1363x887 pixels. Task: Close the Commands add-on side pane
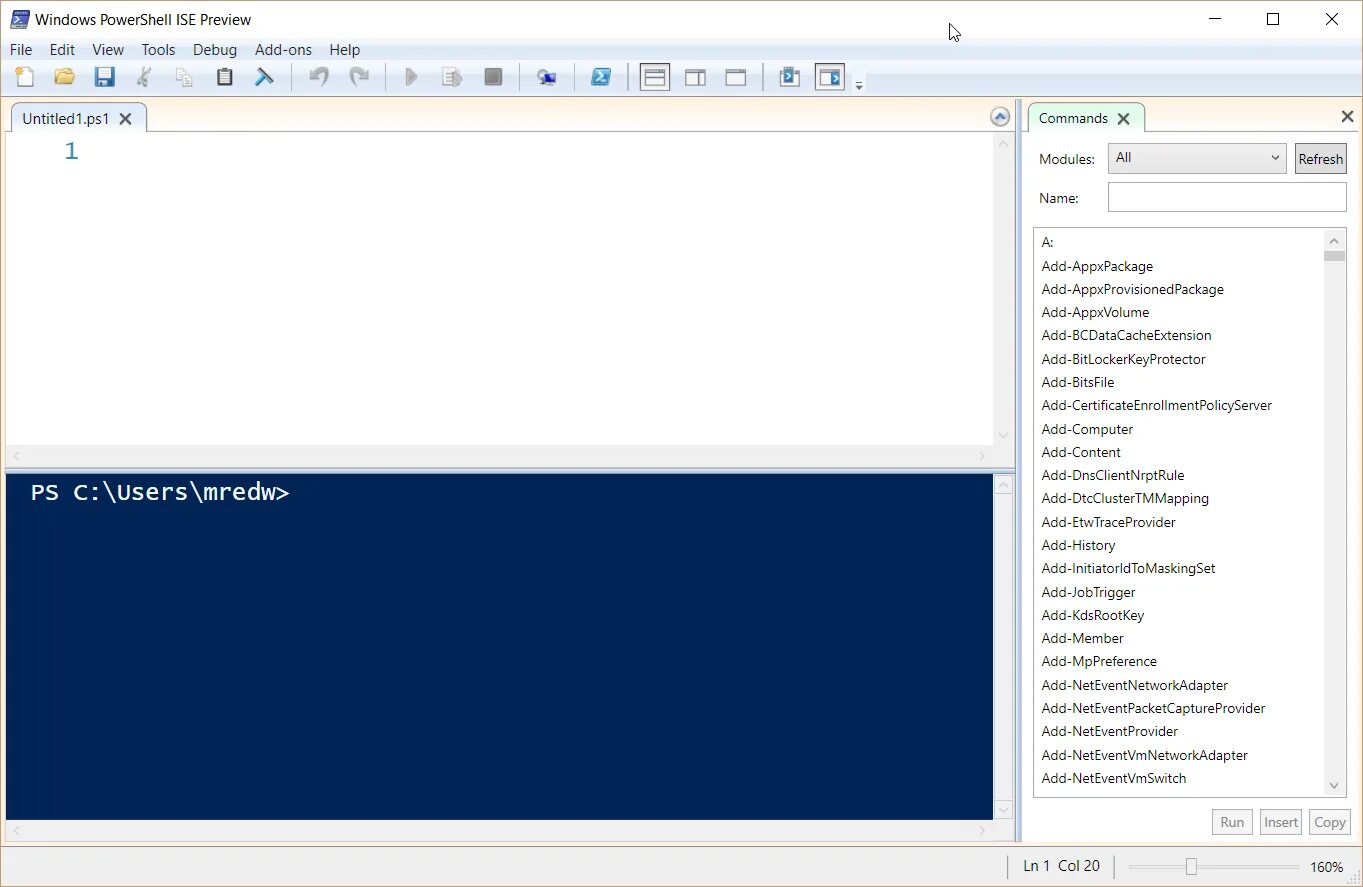click(1346, 117)
